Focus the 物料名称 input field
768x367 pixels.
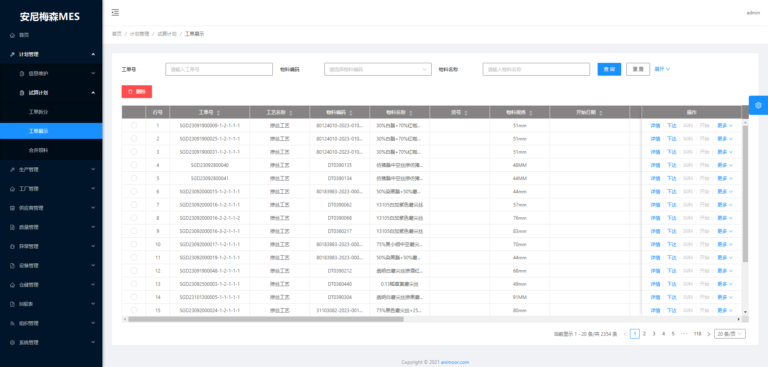(x=536, y=70)
